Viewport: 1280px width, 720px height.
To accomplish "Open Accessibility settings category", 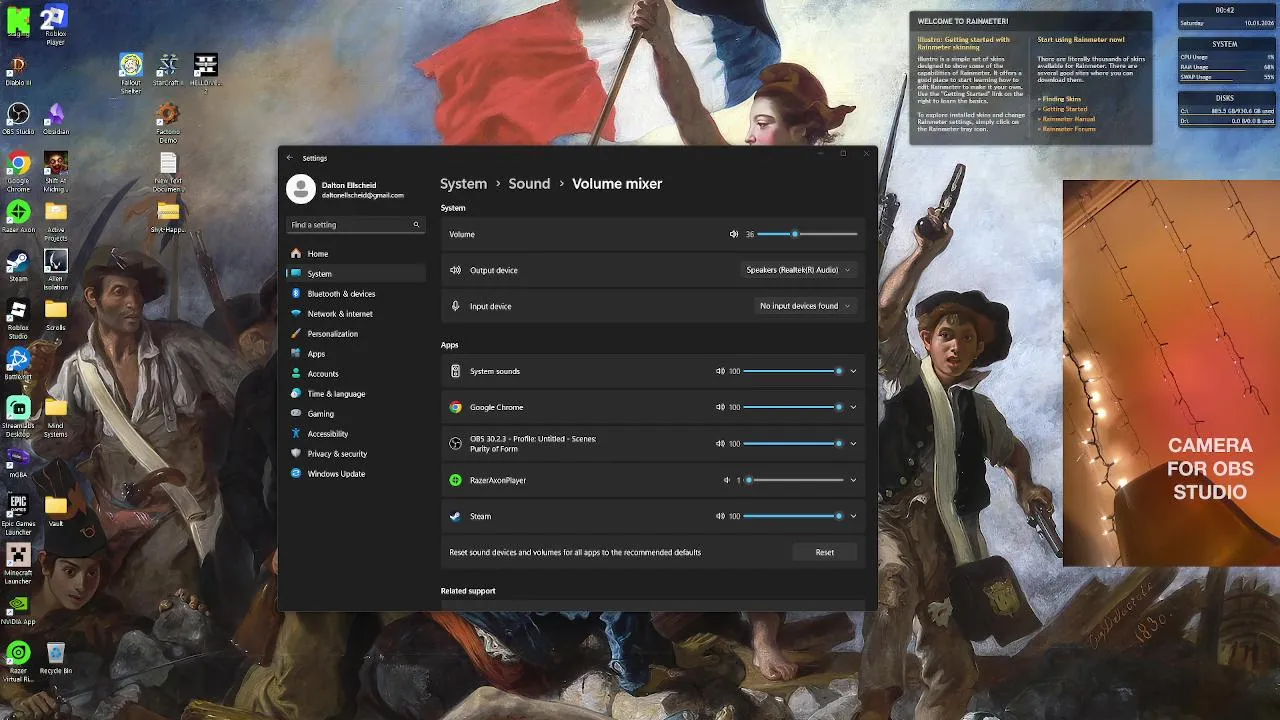I will click(x=355, y=434).
